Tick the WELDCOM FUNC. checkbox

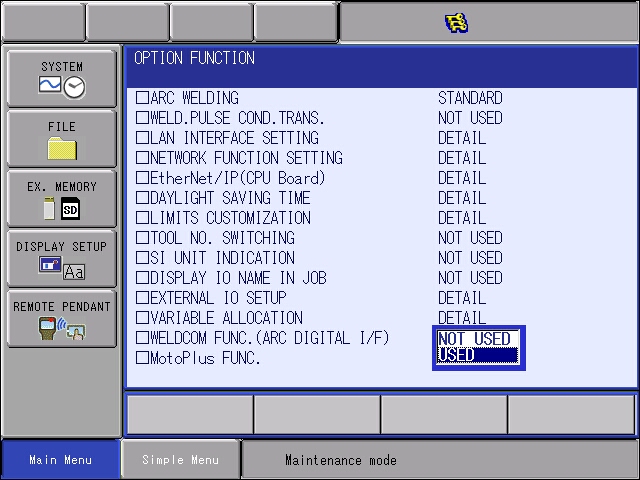(142, 338)
